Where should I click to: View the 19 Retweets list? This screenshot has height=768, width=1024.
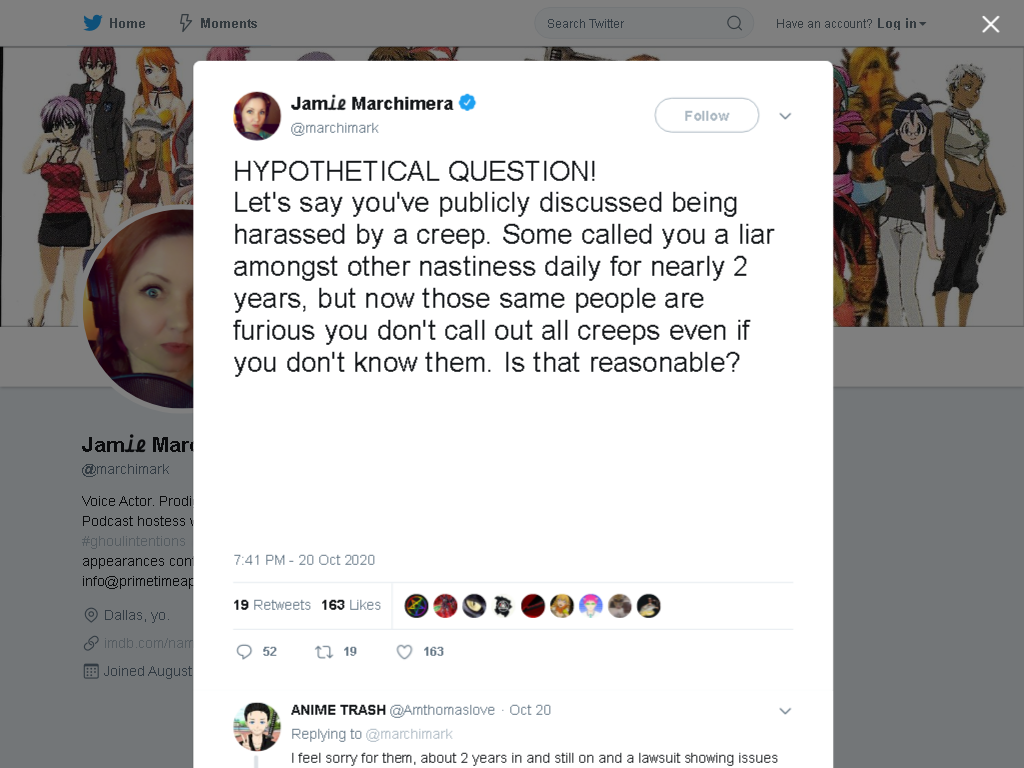[272, 605]
